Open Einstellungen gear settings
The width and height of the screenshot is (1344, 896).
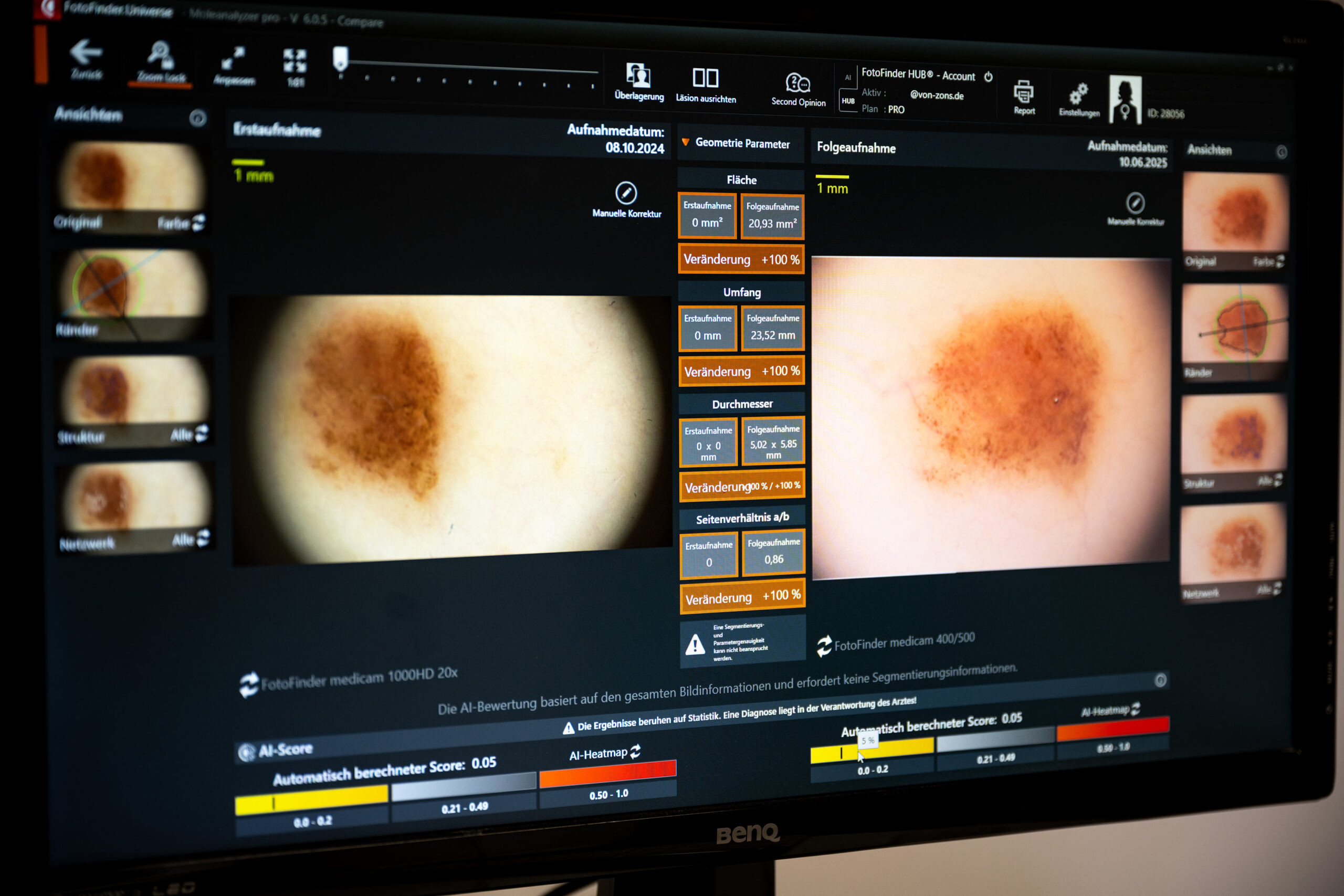[1078, 94]
